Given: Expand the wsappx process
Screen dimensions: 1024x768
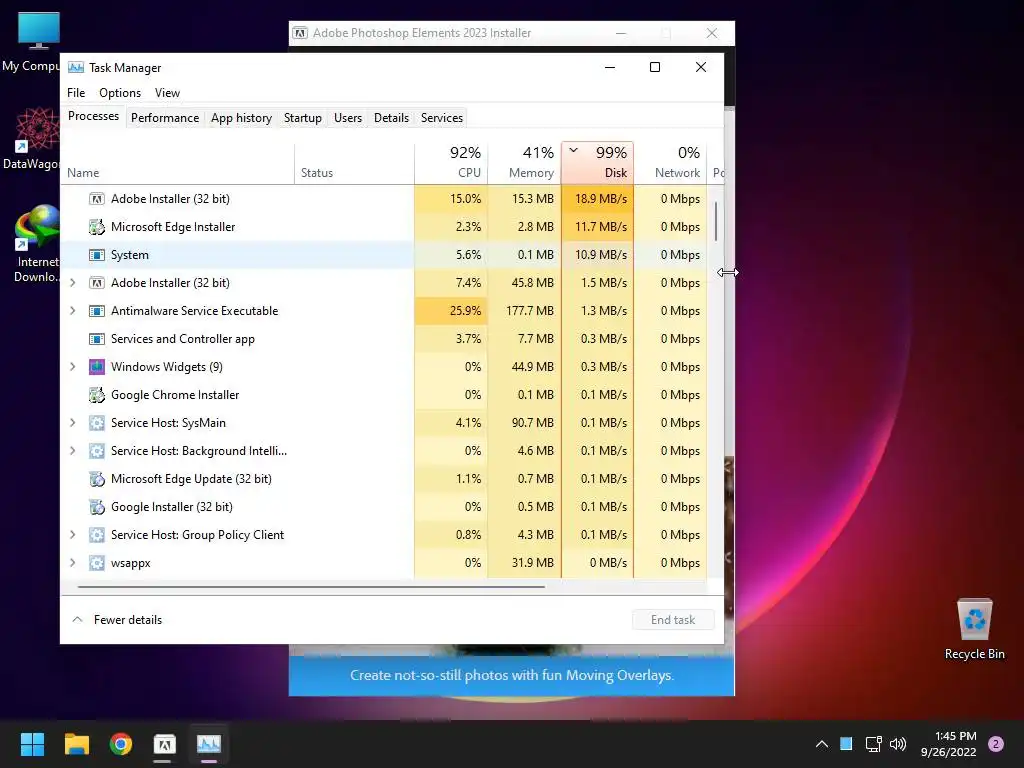Looking at the screenshot, I should click(x=72, y=563).
